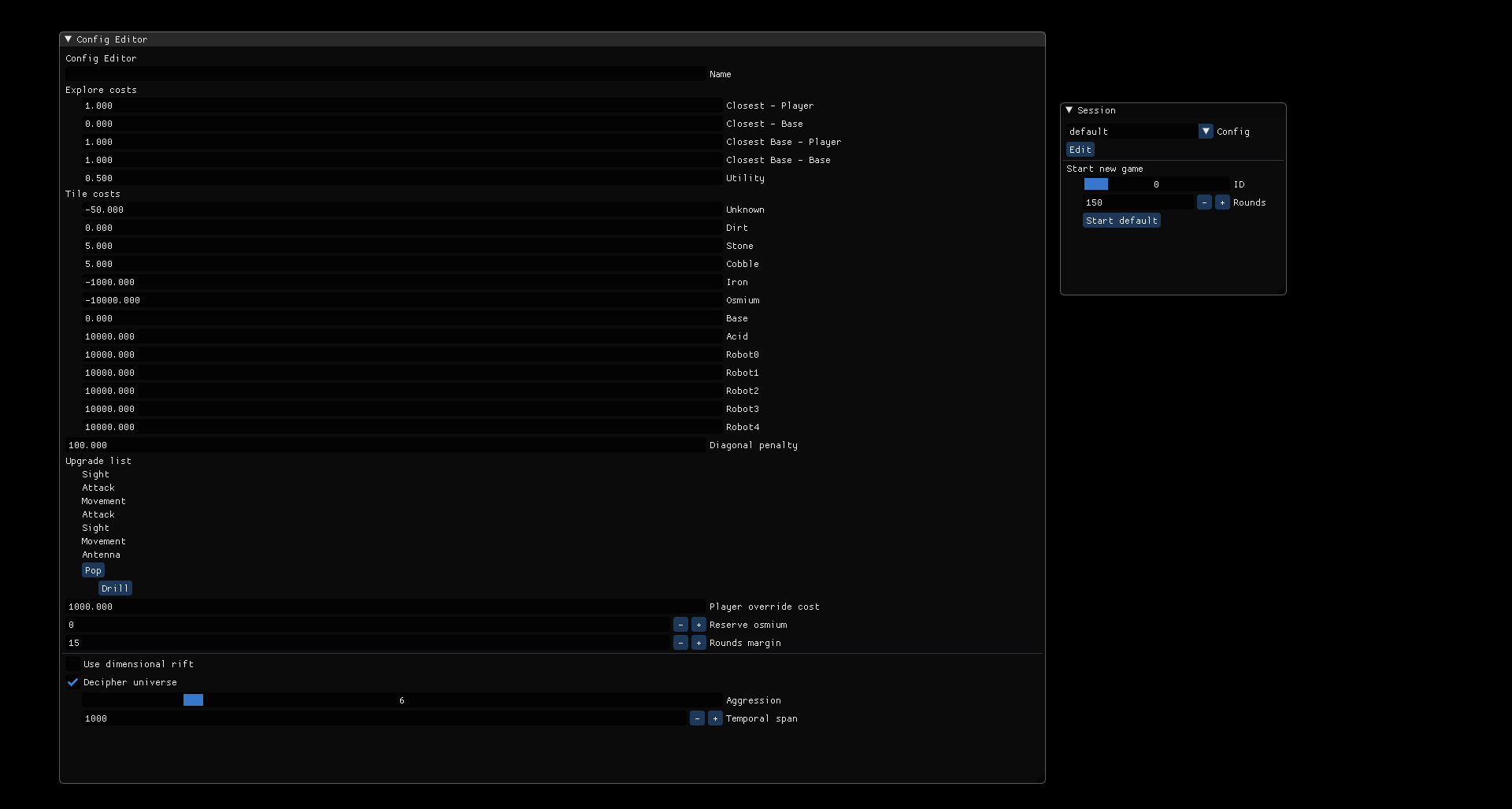The width and height of the screenshot is (1512, 809).
Task: Click the Name input field
Action: (386, 73)
